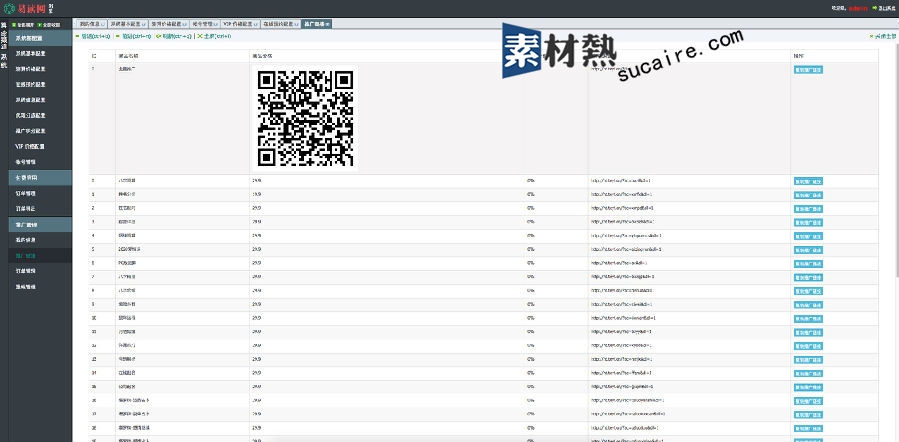Collapse the sidebar group header above 订单管理
This screenshot has width=899, height=442.
[x=40, y=178]
